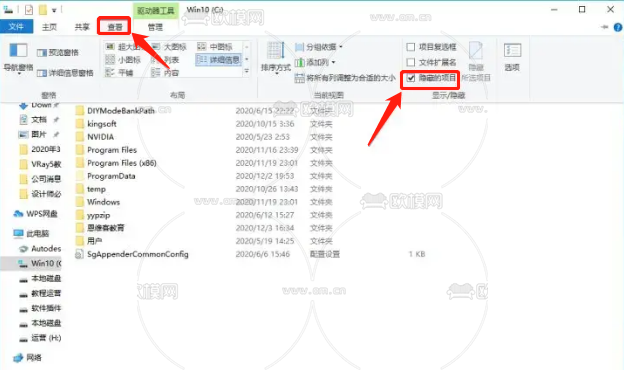Open the add columns (添加列) dropdown

[x=315, y=62]
